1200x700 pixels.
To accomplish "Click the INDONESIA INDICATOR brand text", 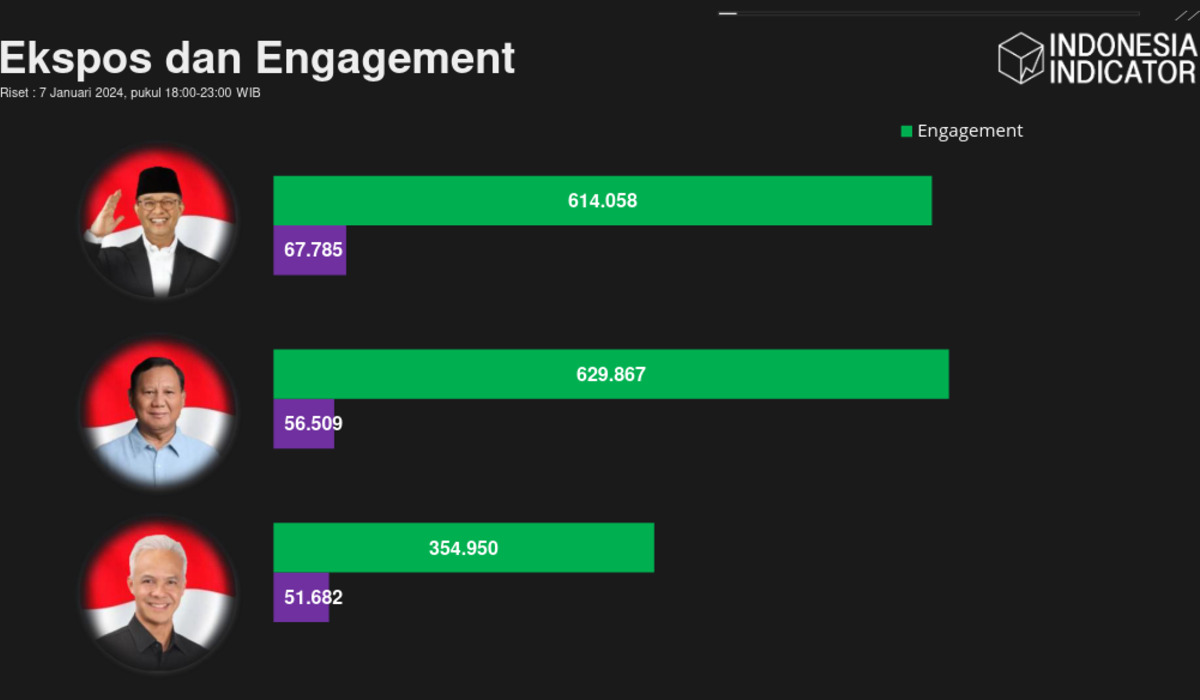I will pyautogui.click(x=1122, y=59).
